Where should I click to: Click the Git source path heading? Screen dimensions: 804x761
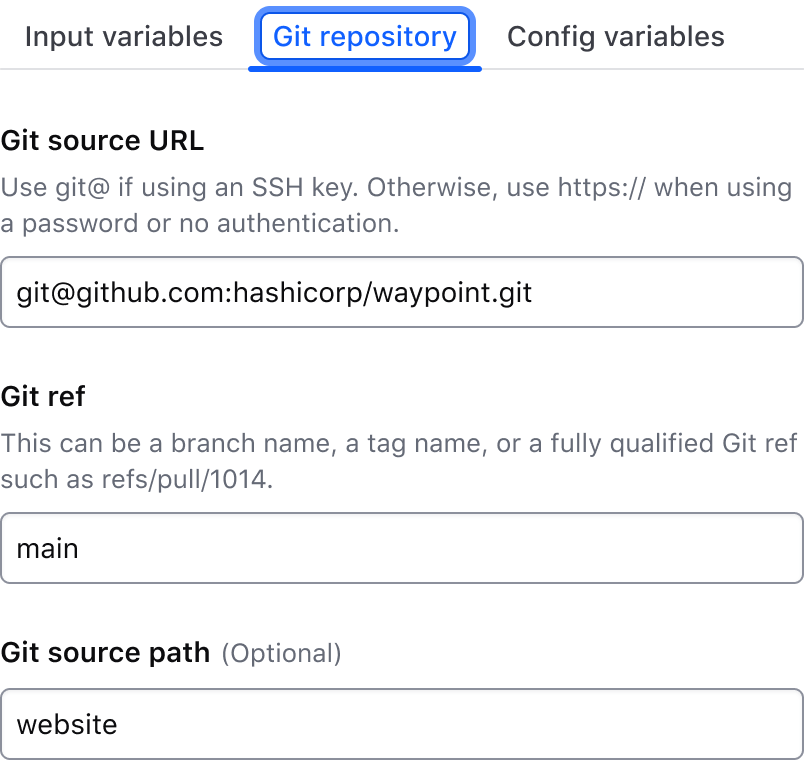pos(105,652)
